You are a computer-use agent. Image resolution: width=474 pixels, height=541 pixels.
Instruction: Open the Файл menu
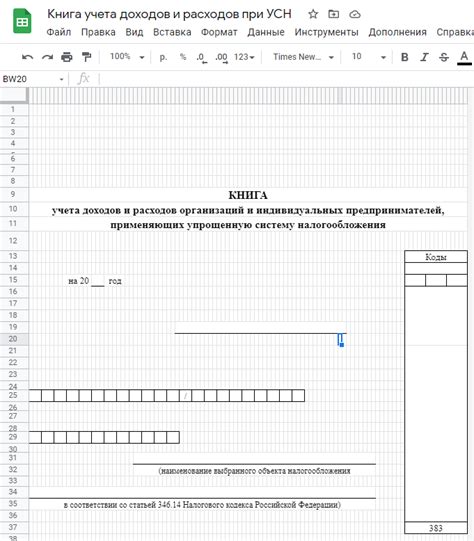click(x=59, y=32)
